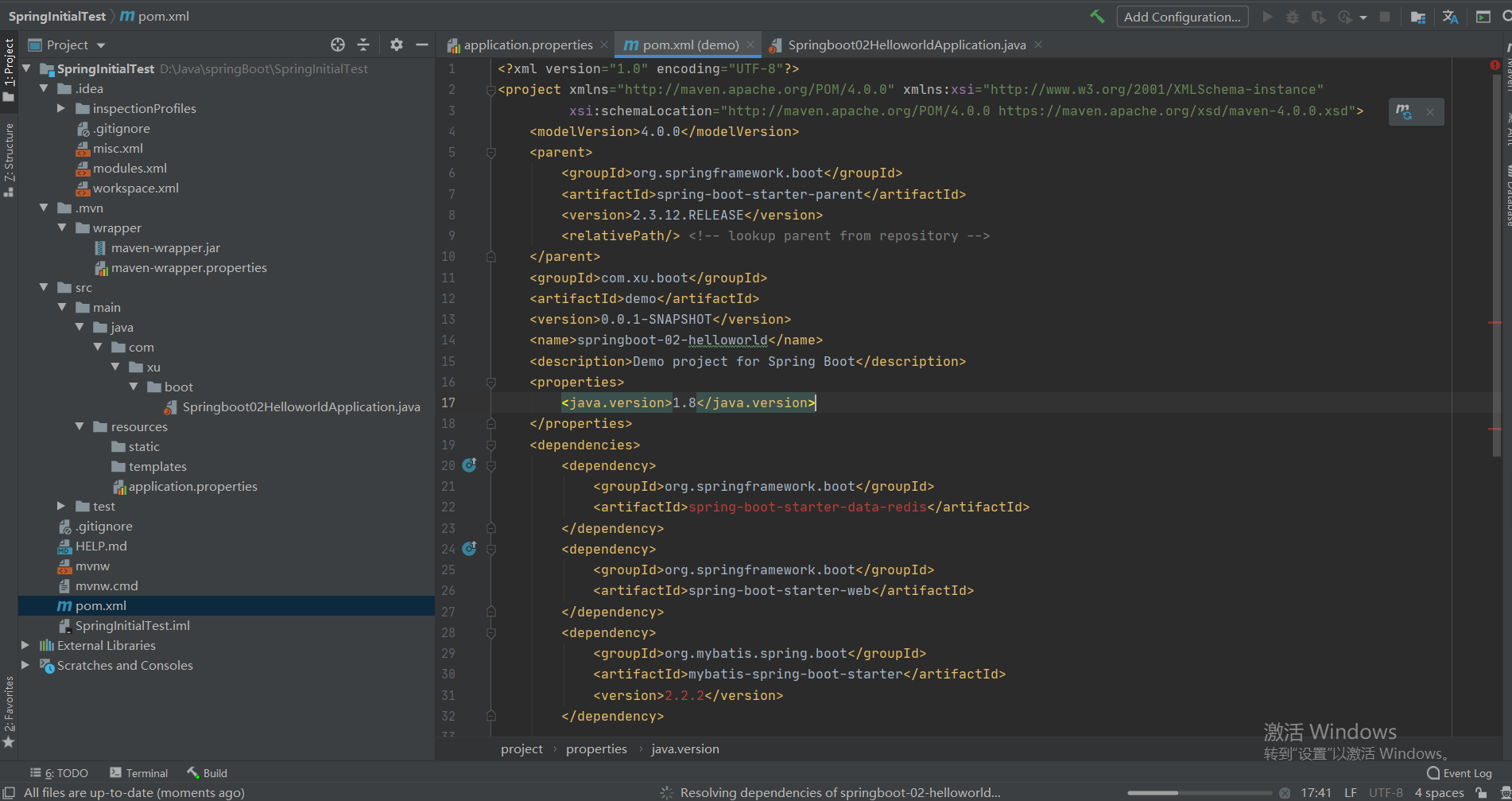Click the Run with Coverage icon
The image size is (1512, 801).
[x=1318, y=17]
